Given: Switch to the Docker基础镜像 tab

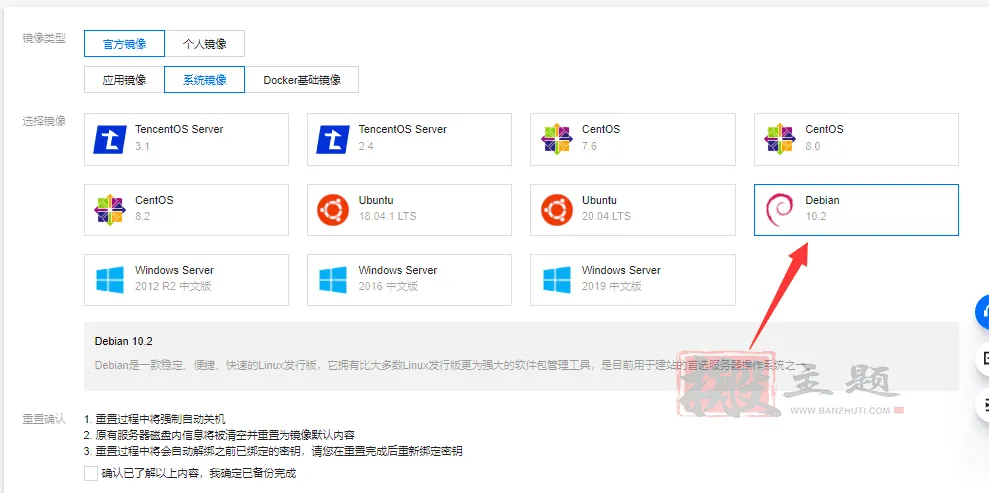Looking at the screenshot, I should [301, 79].
